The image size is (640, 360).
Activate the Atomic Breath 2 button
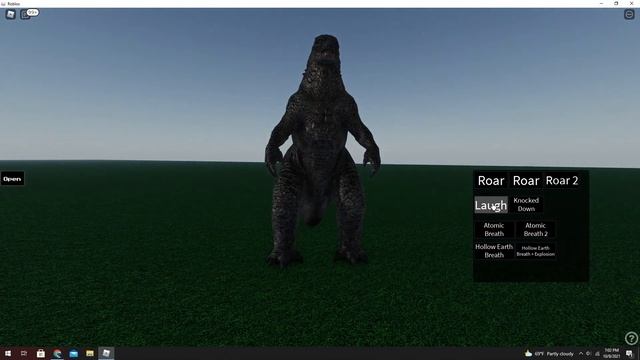(x=536, y=229)
